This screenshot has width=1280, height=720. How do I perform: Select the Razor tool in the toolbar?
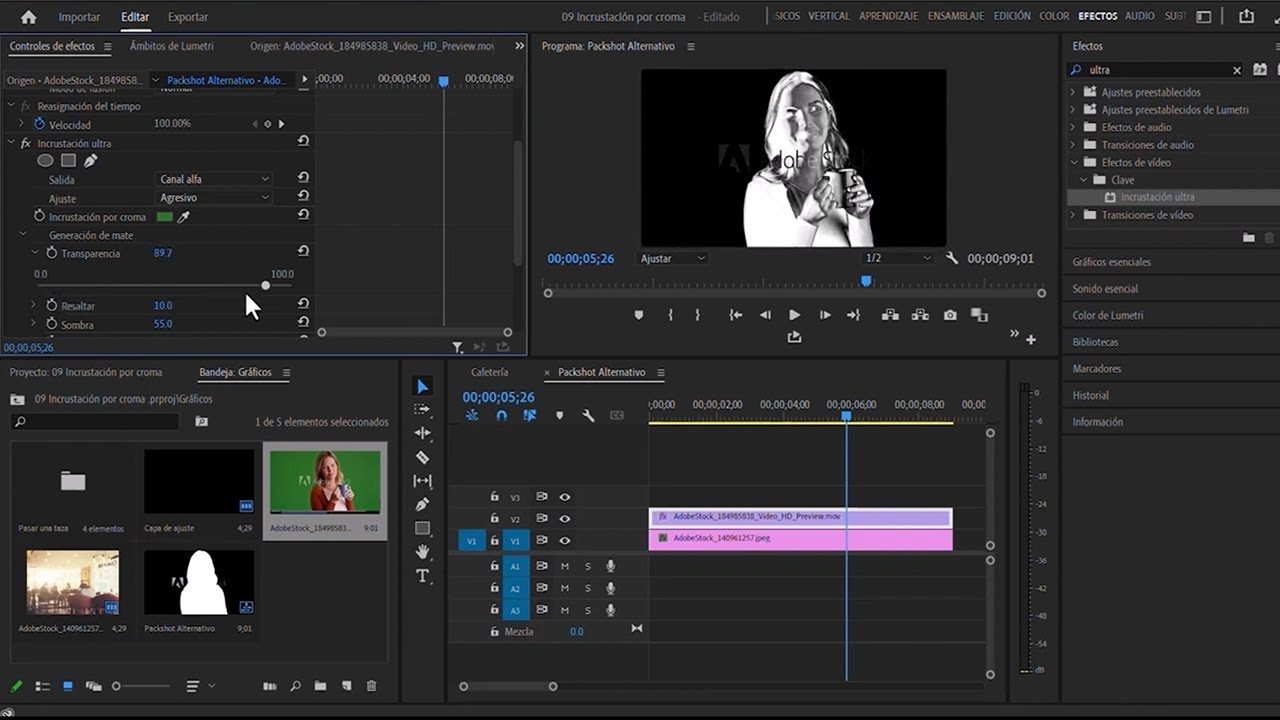tap(422, 457)
